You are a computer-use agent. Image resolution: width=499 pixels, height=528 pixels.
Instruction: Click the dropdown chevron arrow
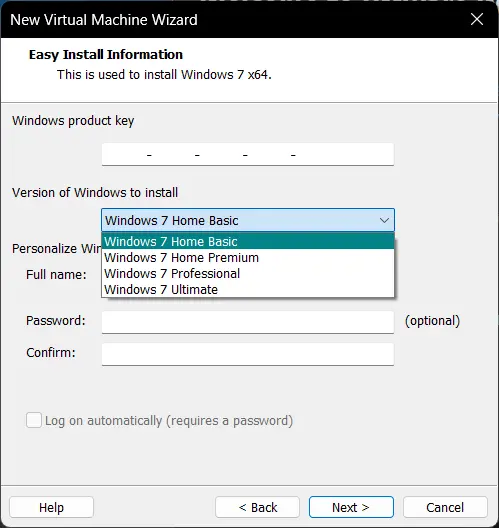coord(384,221)
